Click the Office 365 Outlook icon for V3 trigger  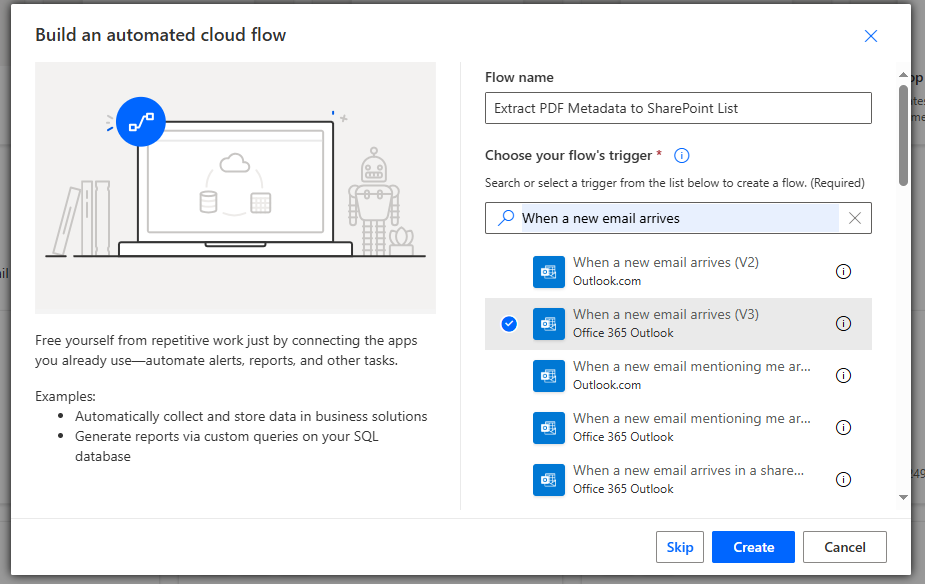click(549, 324)
